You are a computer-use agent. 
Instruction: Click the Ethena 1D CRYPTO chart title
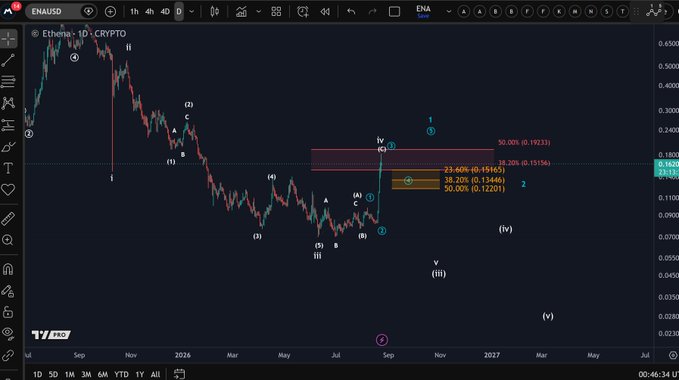pos(84,34)
